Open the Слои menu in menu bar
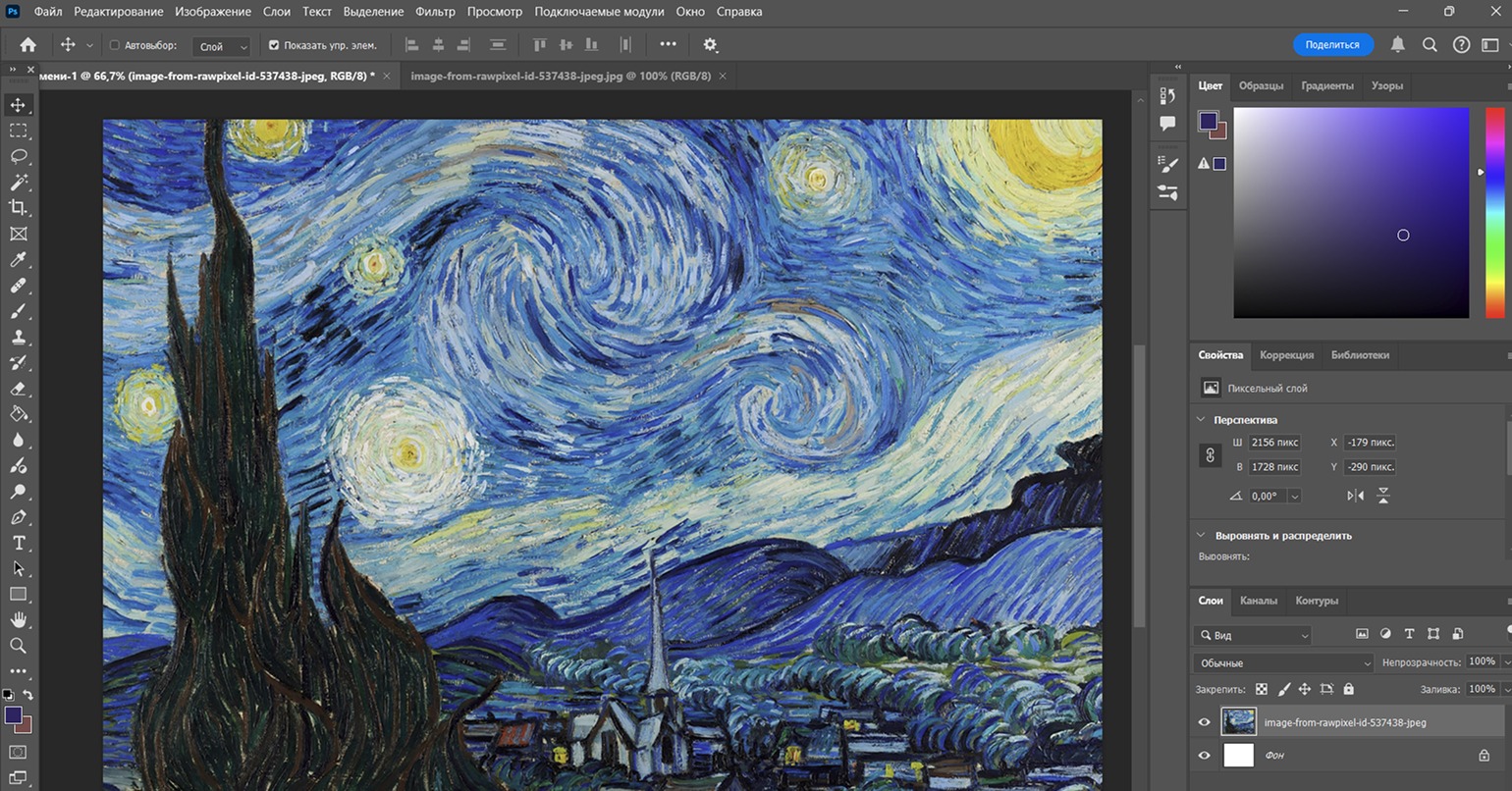 pos(277,12)
